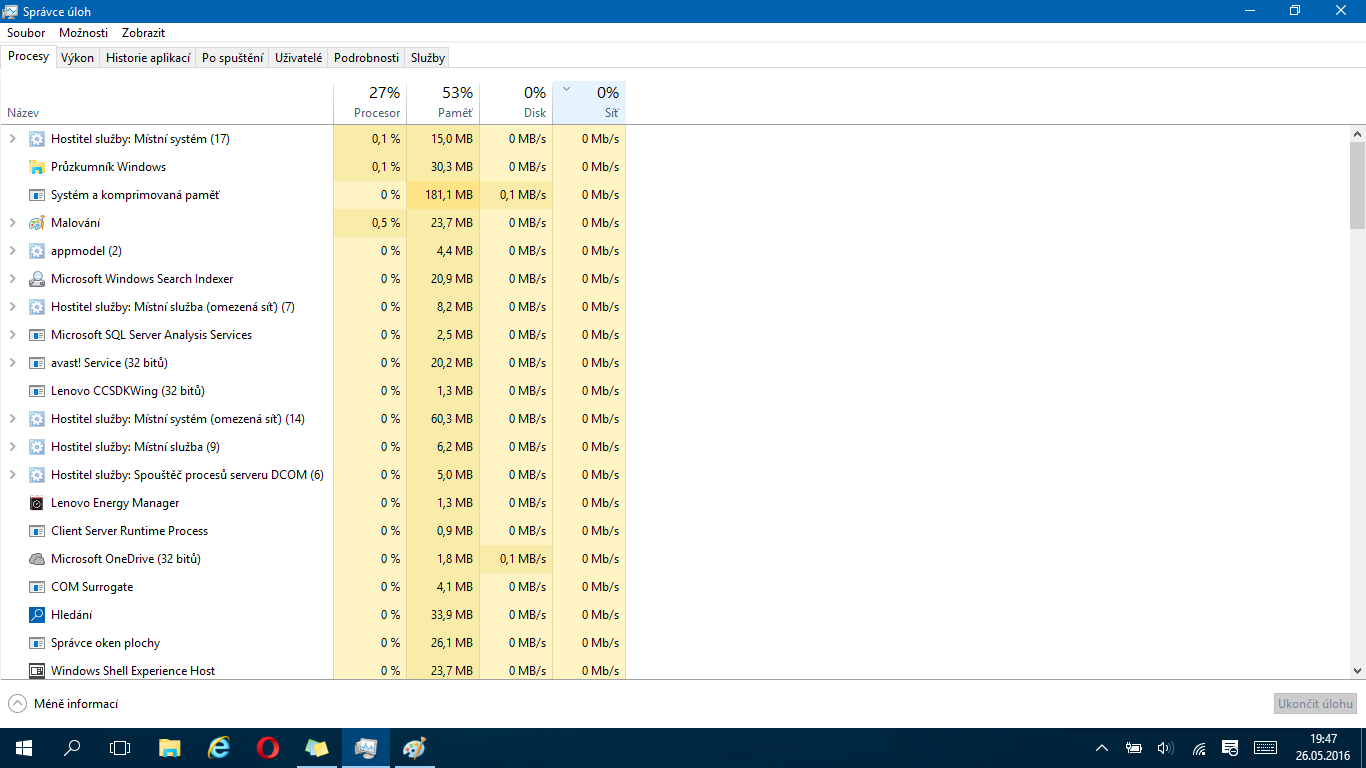Click the process list scrollbar thumb
Screen dimensions: 1366x768
point(1357,185)
